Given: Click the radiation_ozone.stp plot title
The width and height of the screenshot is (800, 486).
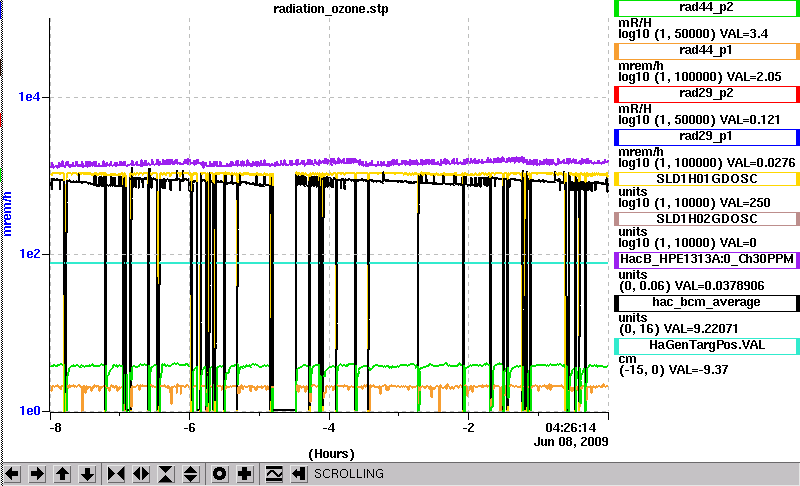Looking at the screenshot, I should 331,9.
